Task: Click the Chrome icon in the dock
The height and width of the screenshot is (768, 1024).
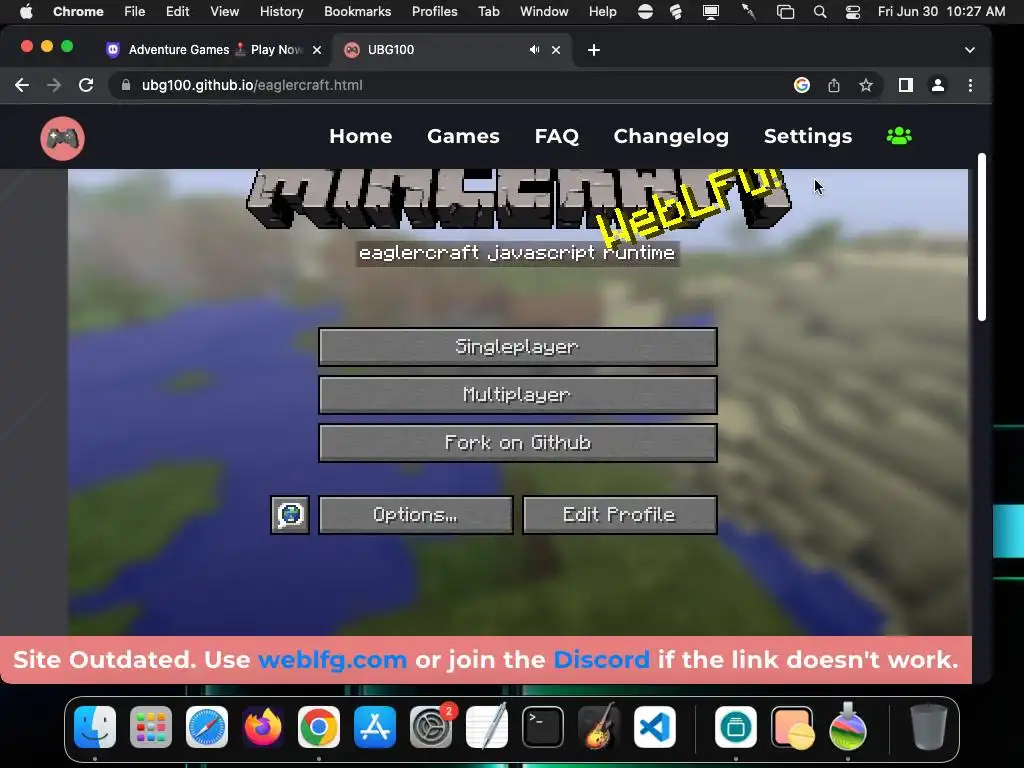Action: click(319, 727)
